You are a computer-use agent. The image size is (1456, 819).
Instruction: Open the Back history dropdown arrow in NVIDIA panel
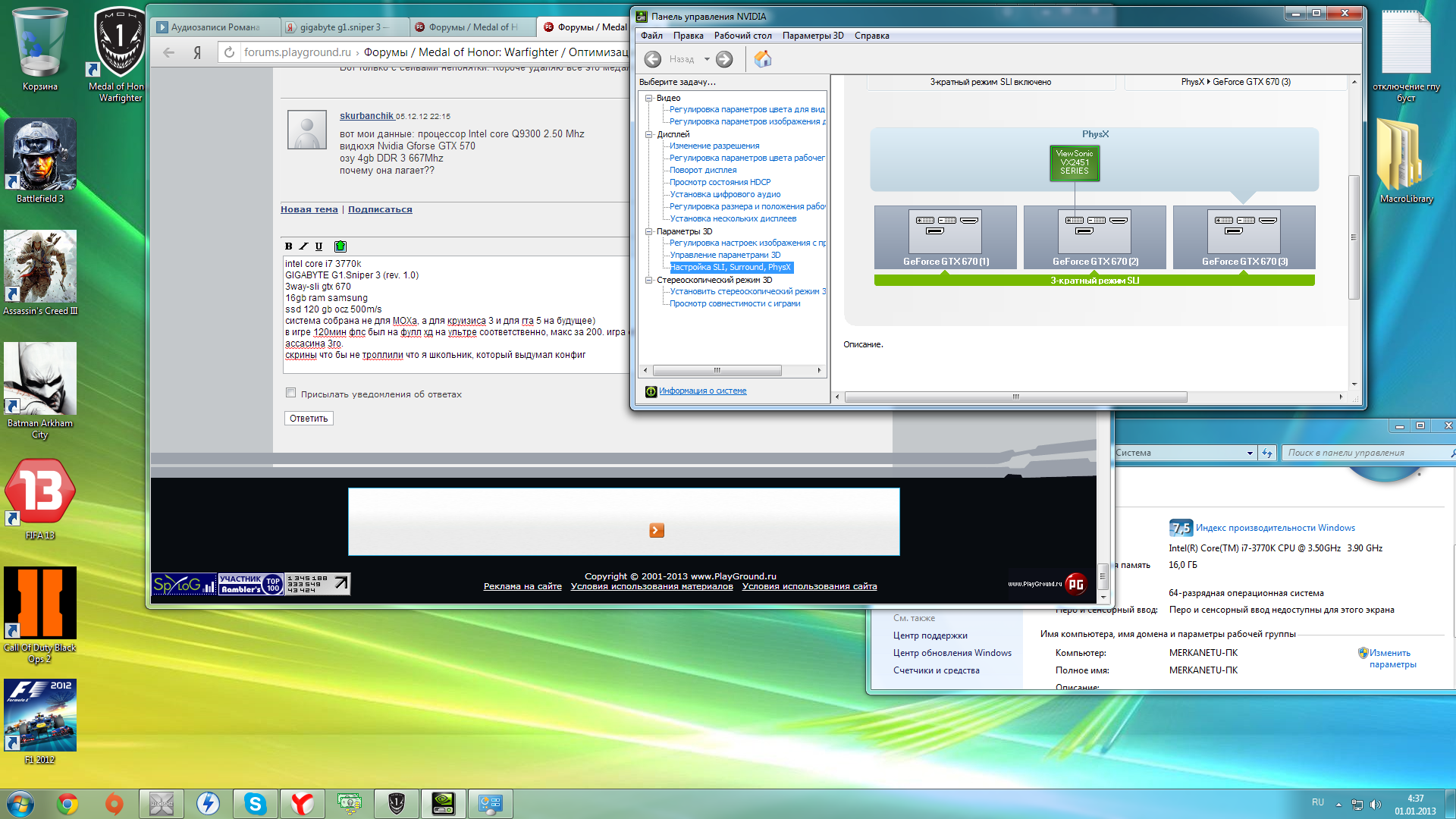tap(707, 59)
